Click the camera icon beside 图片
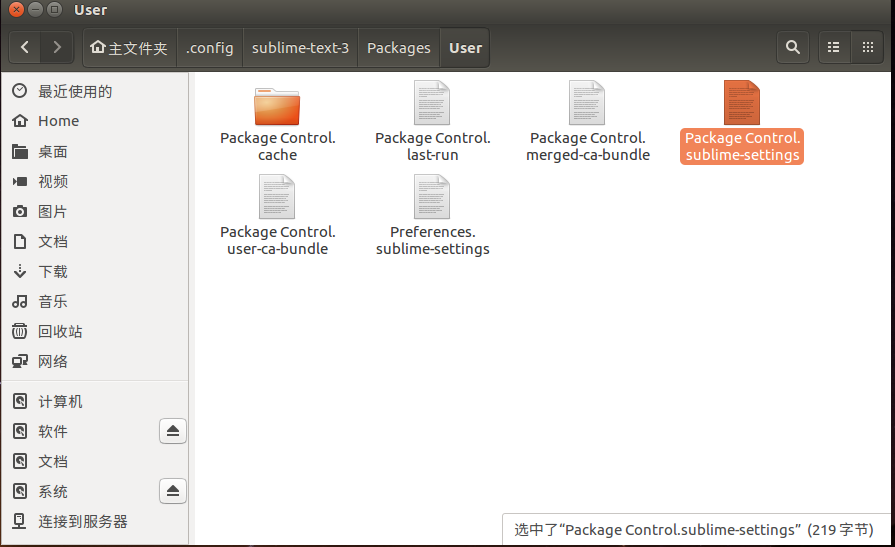 pyautogui.click(x=20, y=212)
